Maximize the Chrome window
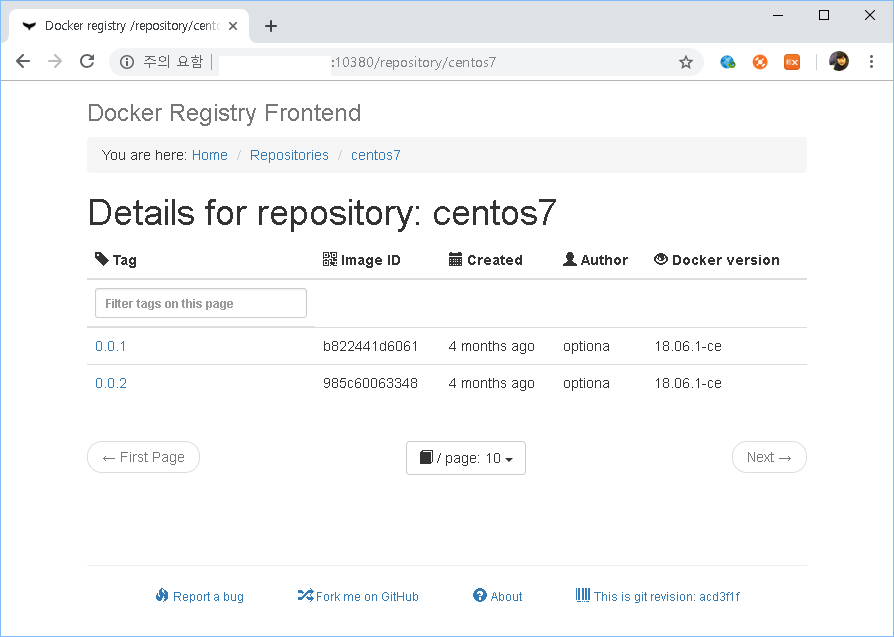This screenshot has height=637, width=894. click(824, 15)
